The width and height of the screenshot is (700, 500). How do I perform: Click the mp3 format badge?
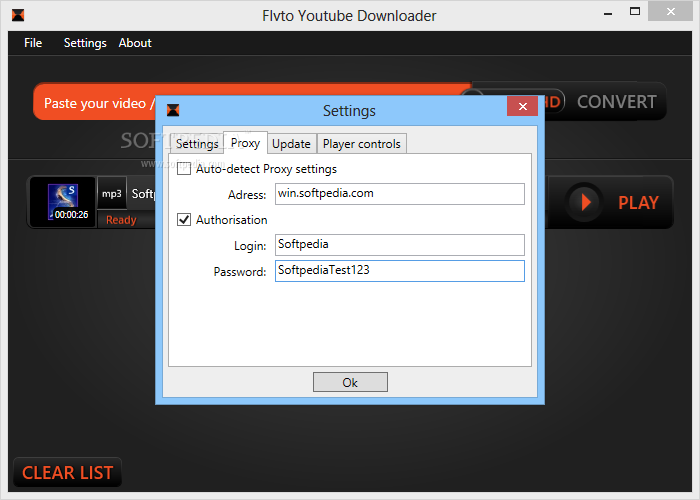click(112, 193)
